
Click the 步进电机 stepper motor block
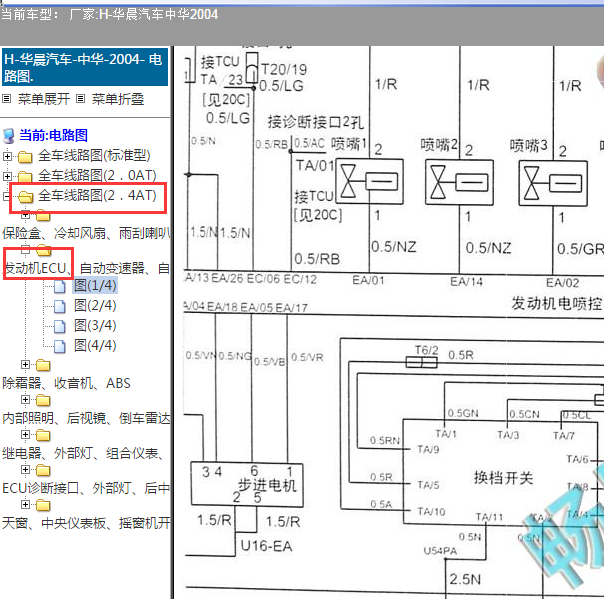coord(247,485)
